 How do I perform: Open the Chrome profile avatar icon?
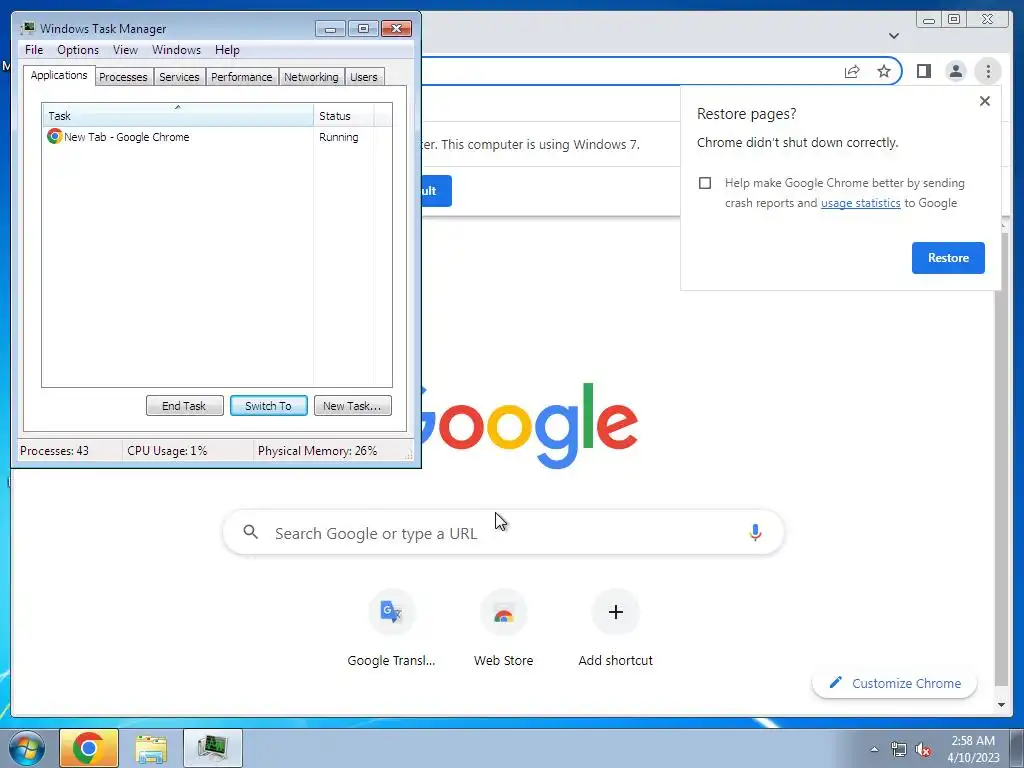(955, 71)
